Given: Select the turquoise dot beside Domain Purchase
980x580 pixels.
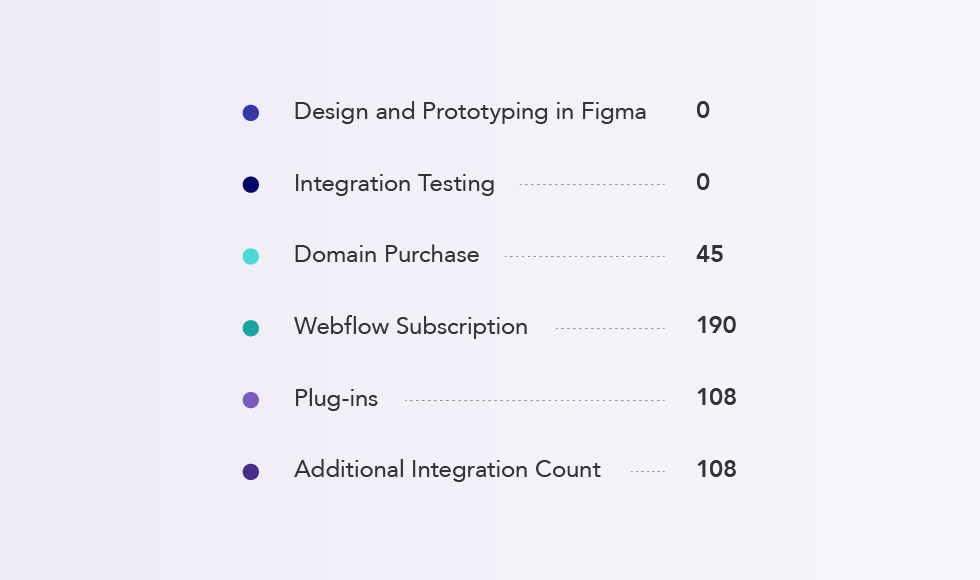Looking at the screenshot, I should point(251,257).
